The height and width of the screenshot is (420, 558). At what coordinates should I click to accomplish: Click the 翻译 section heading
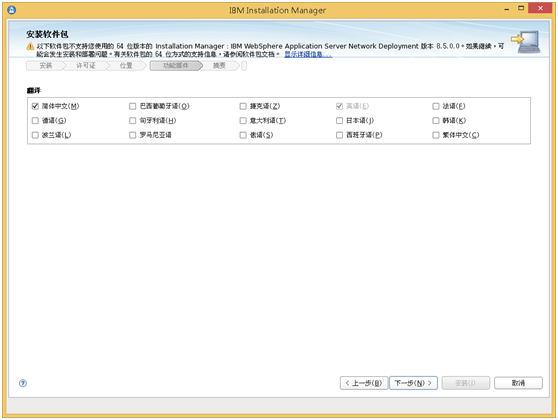(34, 90)
